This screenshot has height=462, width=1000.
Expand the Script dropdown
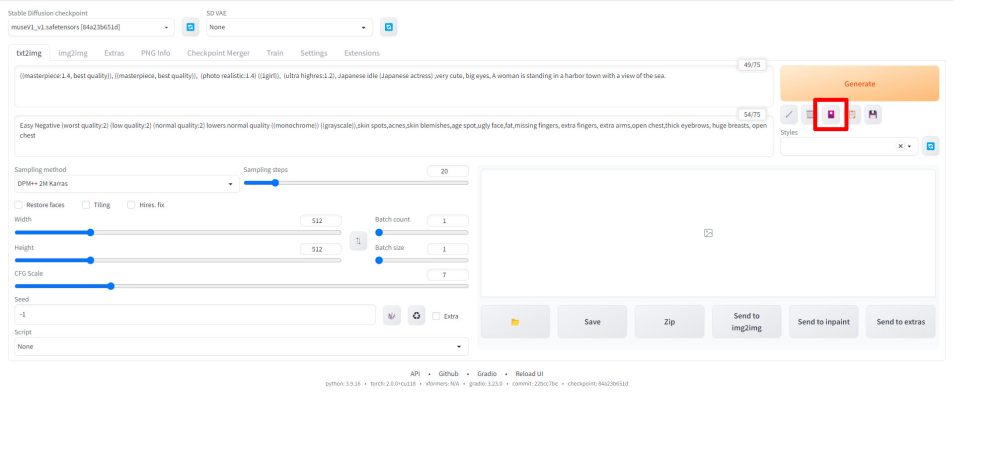(x=241, y=346)
